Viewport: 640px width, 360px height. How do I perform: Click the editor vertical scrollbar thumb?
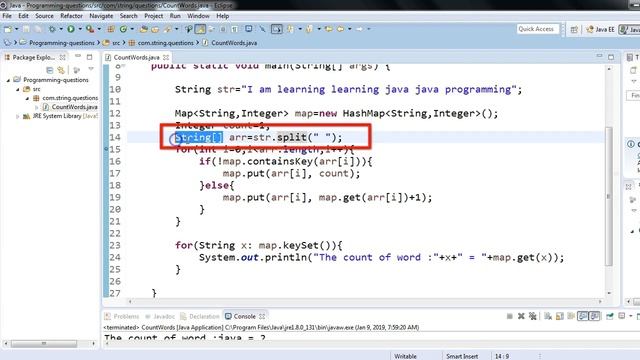tap(609, 196)
